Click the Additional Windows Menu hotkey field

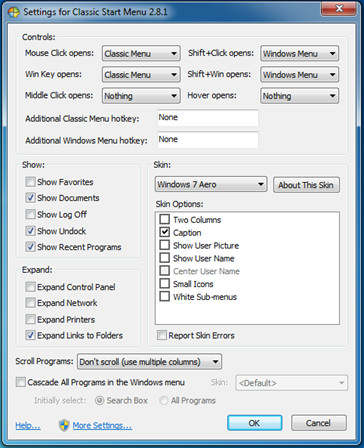208,140
